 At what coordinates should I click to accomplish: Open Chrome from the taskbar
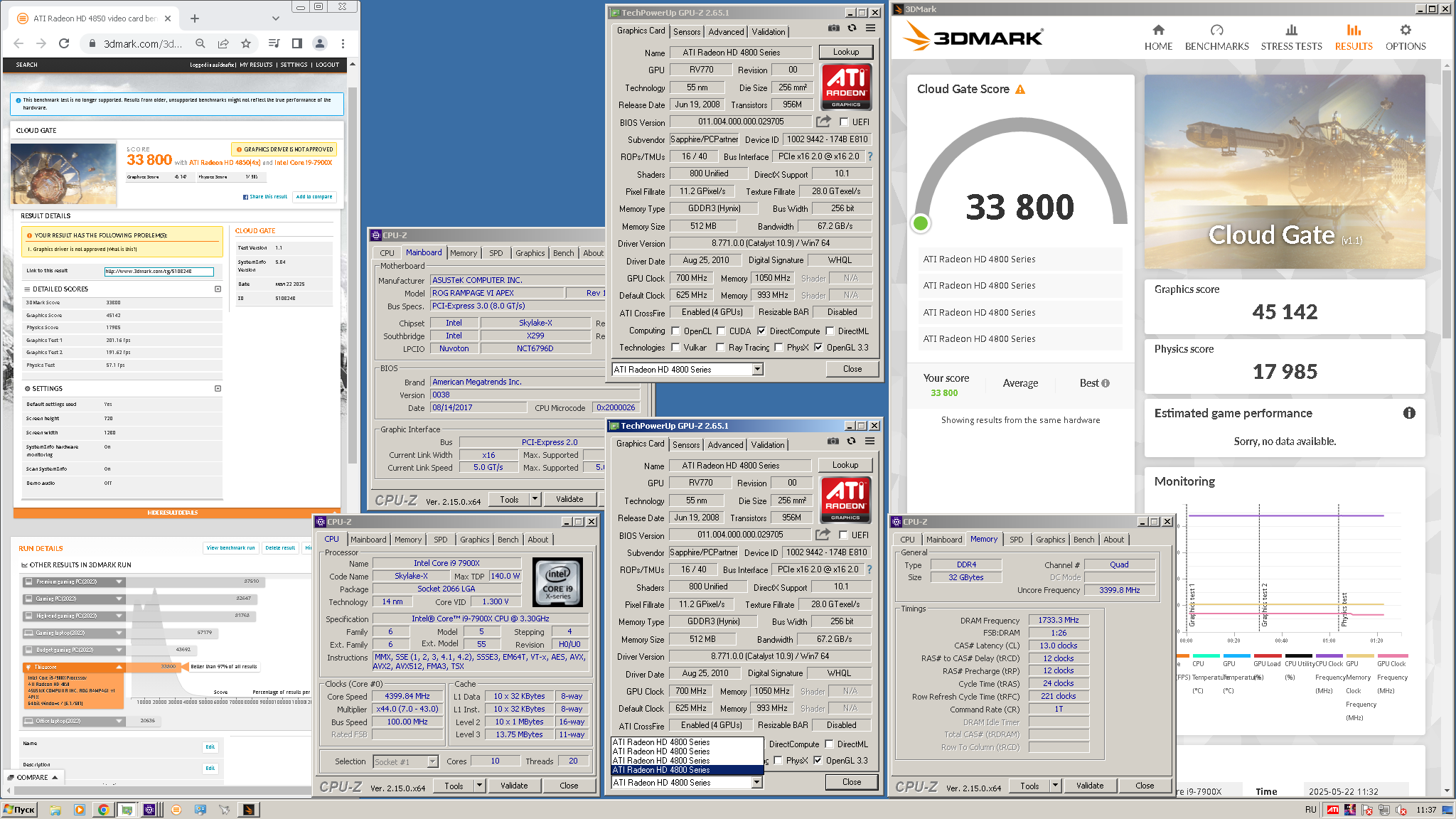pyautogui.click(x=103, y=810)
